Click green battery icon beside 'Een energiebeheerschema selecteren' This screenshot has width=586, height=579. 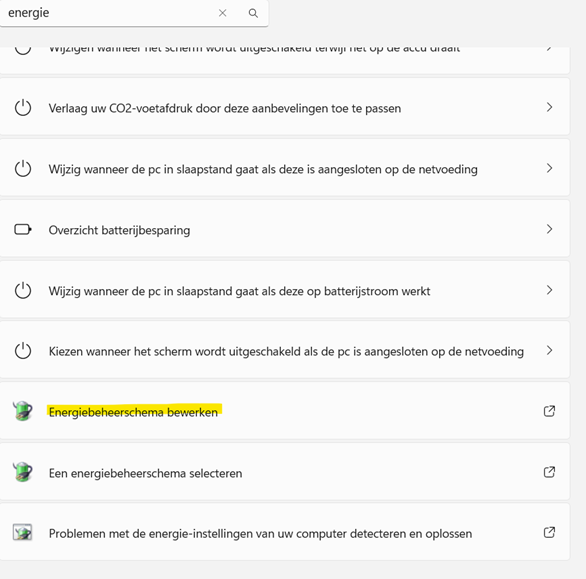pos(23,472)
